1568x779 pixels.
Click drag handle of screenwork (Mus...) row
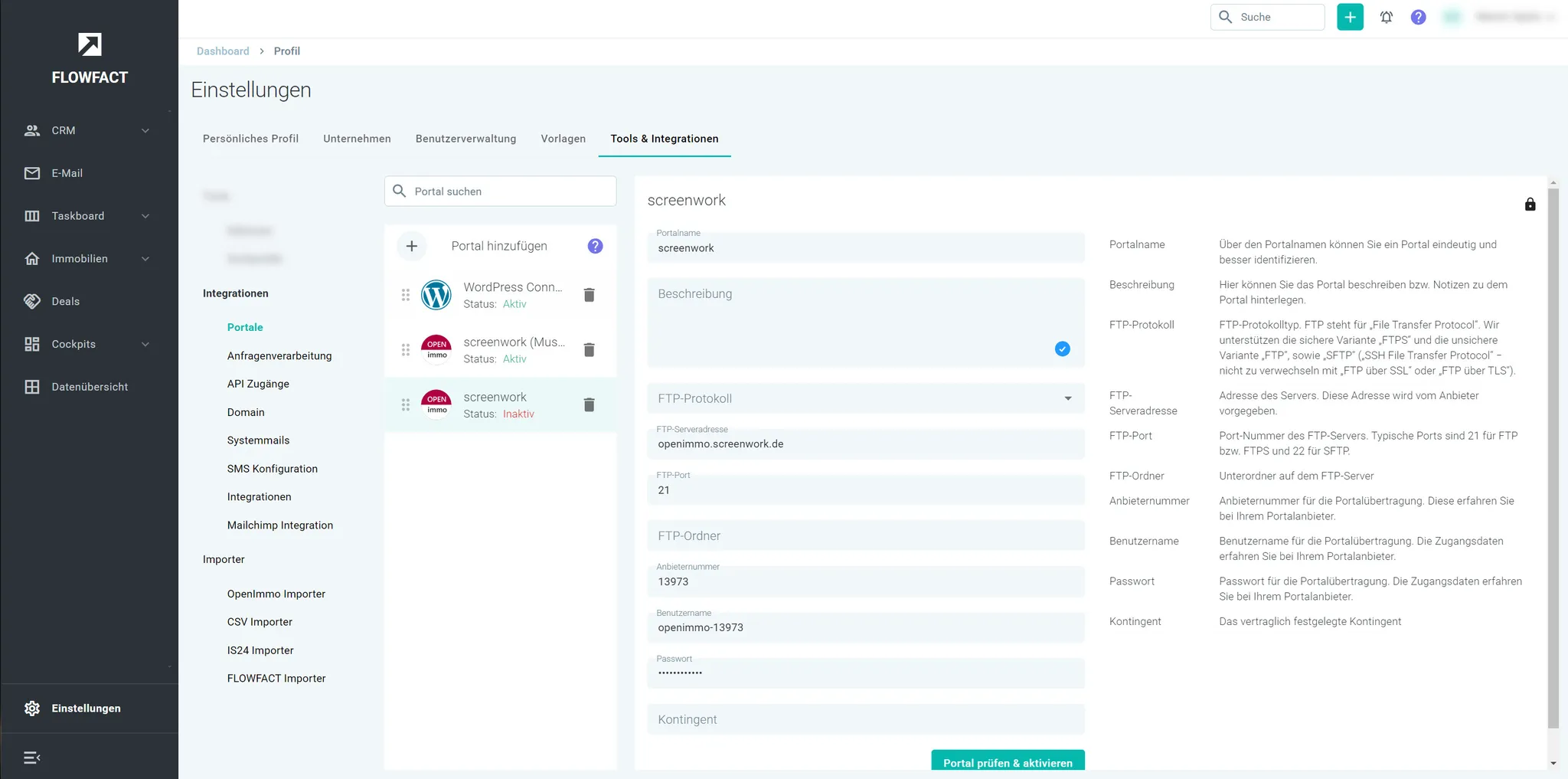click(x=406, y=350)
